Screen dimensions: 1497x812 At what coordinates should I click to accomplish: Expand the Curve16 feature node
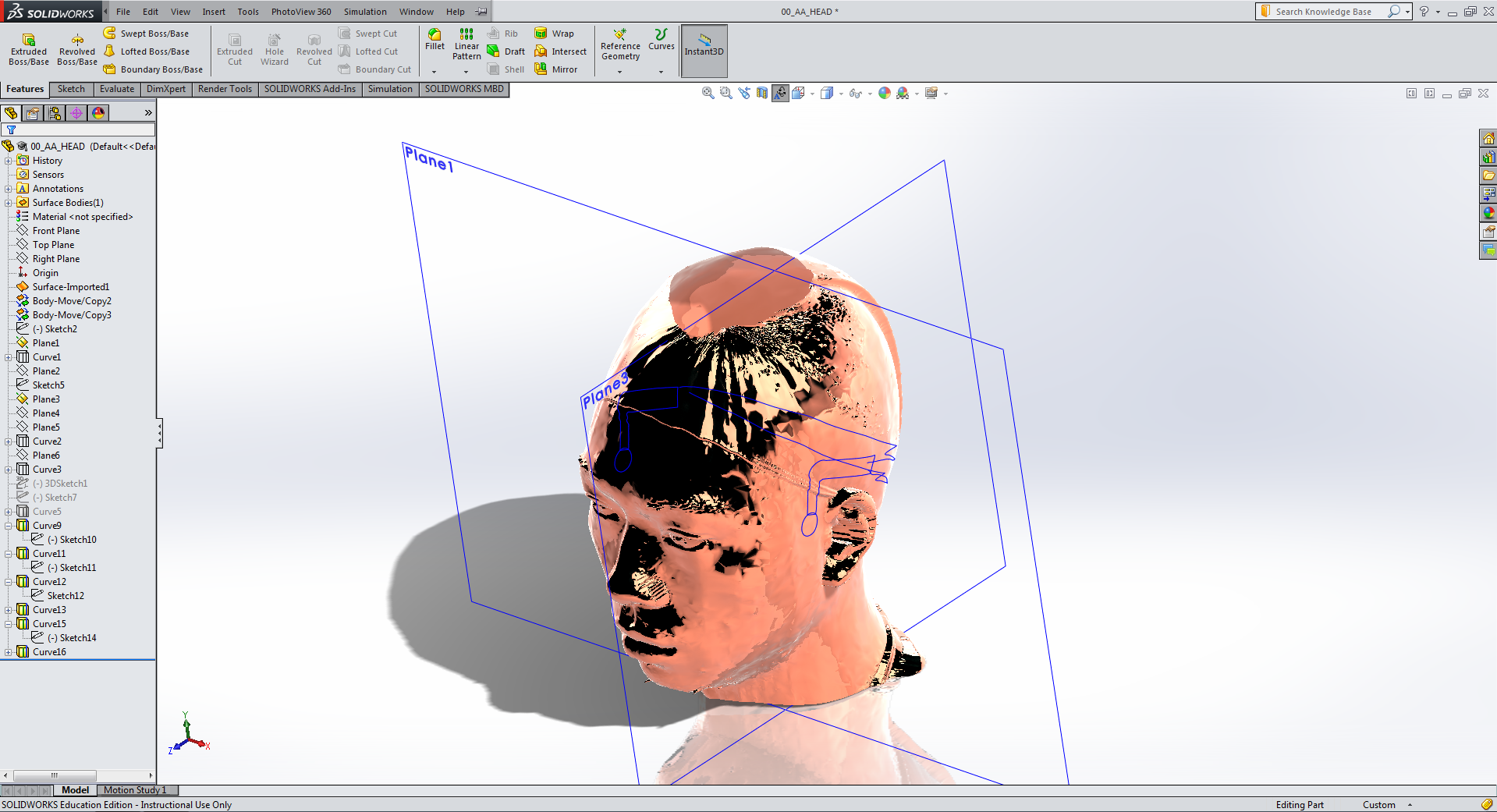pyautogui.click(x=8, y=652)
